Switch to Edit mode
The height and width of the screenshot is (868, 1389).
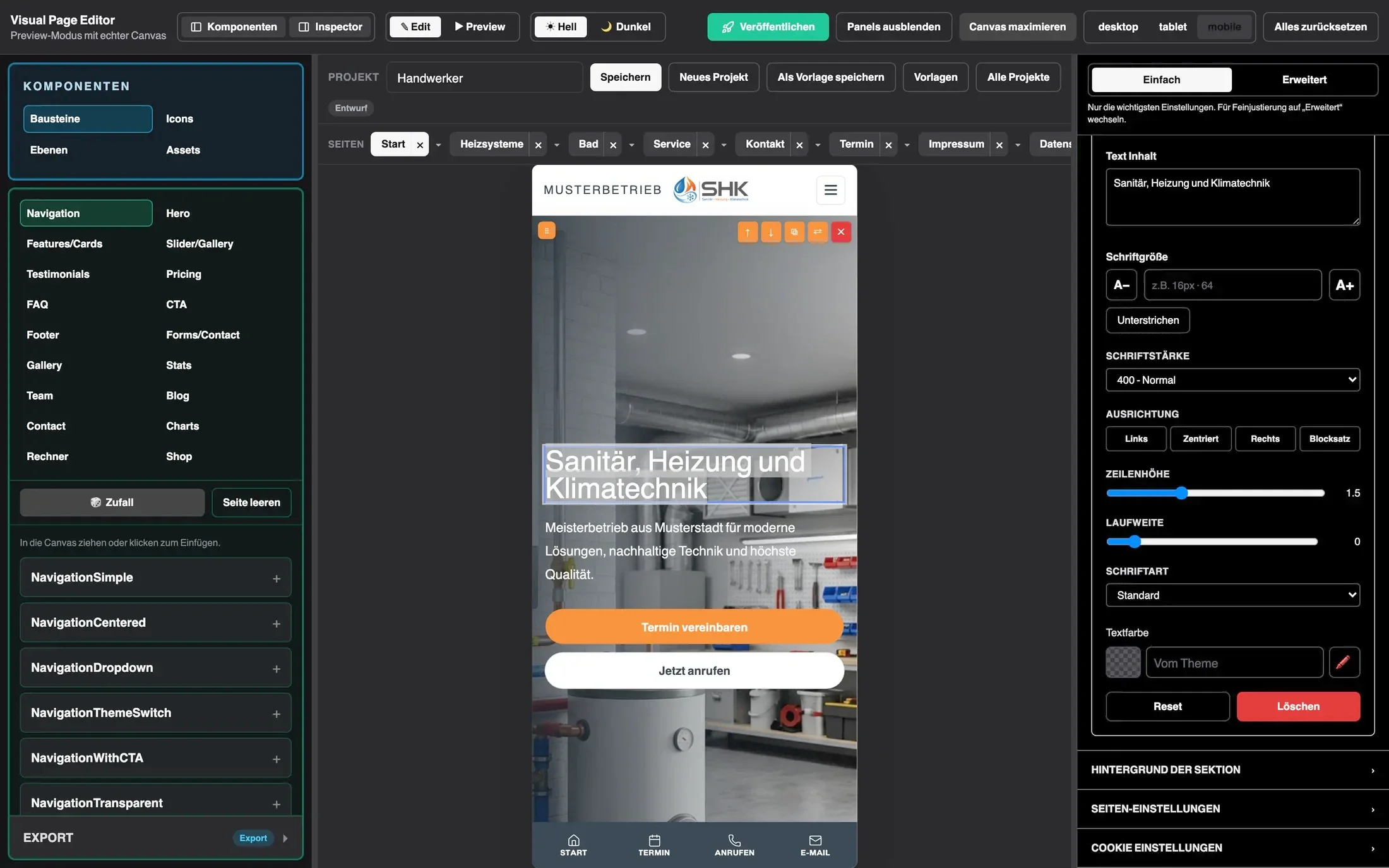415,27
